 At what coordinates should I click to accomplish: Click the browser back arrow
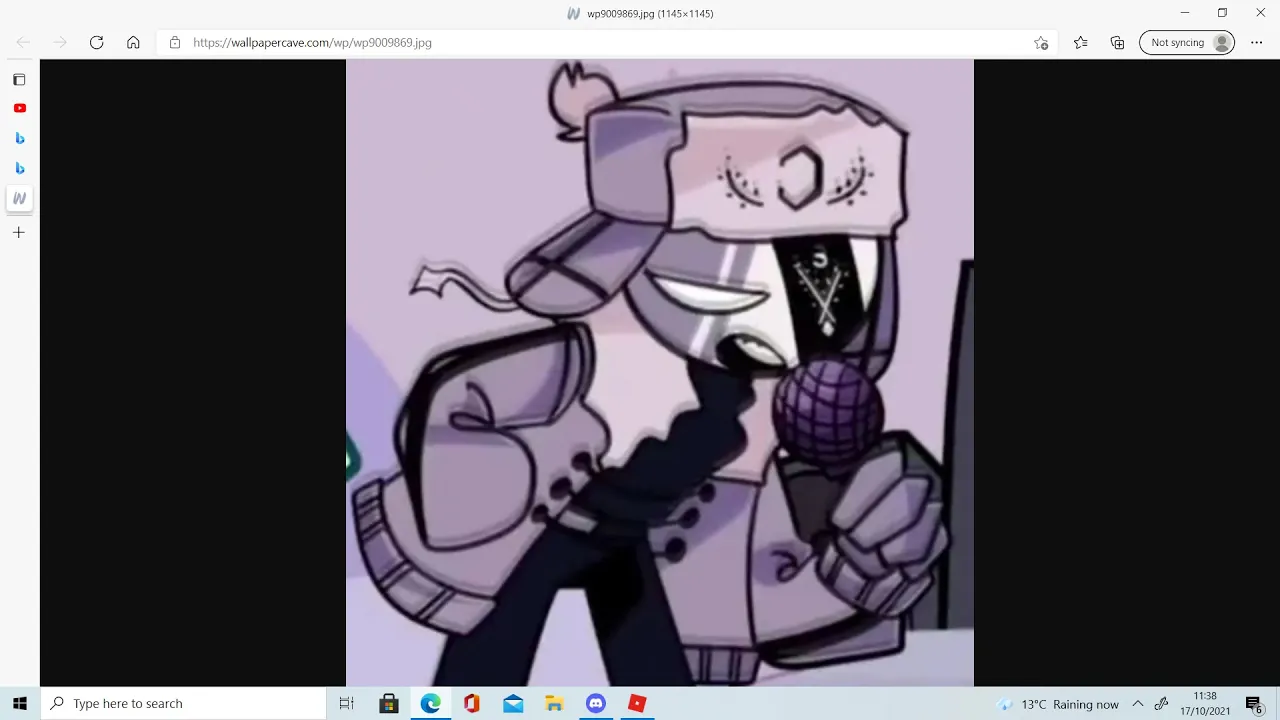point(23,43)
